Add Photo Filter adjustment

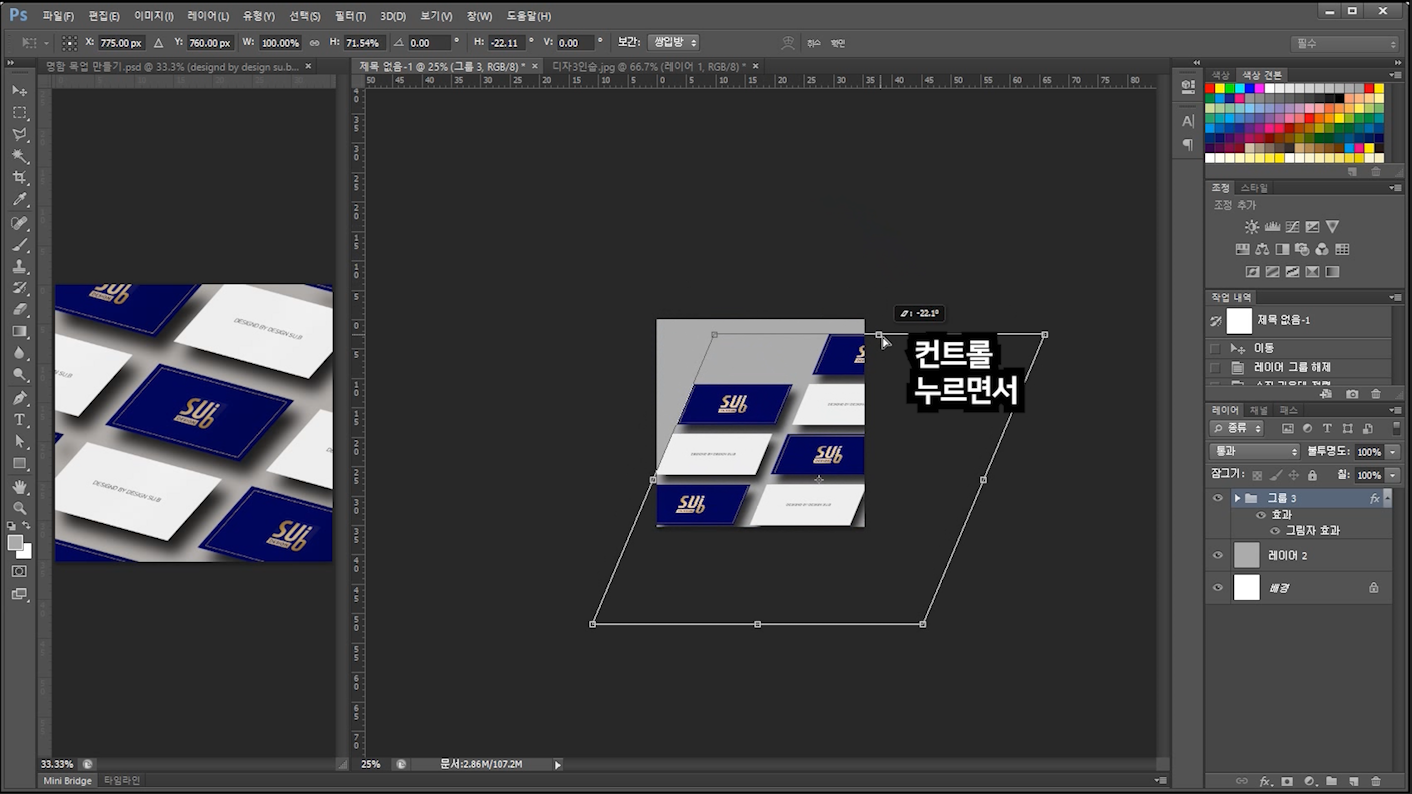tap(1302, 249)
